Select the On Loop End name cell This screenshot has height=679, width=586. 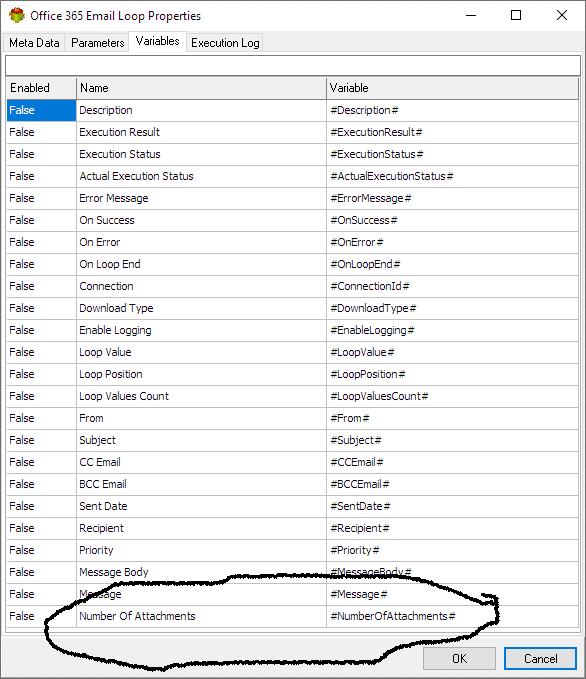tap(201, 264)
